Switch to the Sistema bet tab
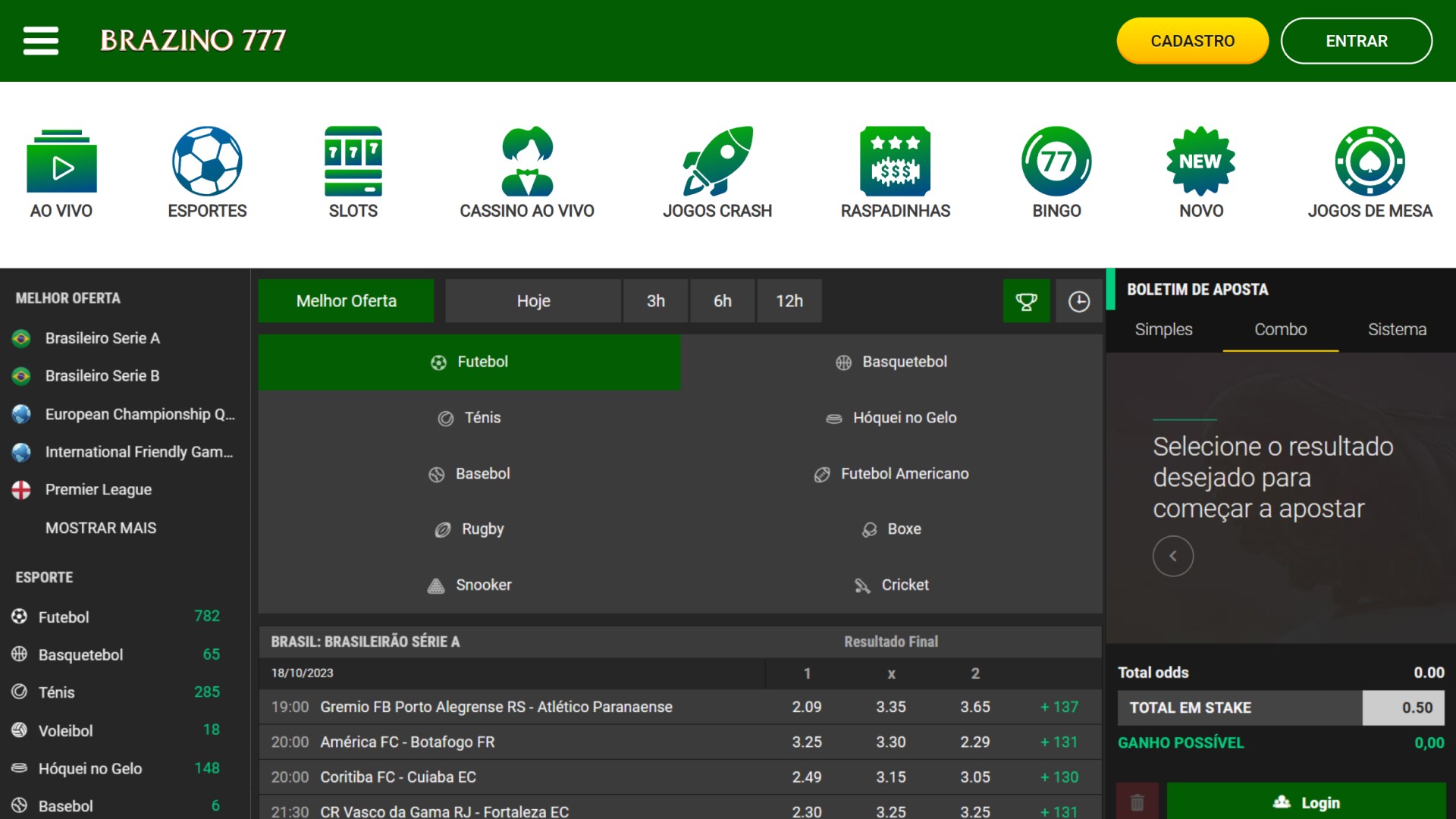The height and width of the screenshot is (819, 1456). [x=1397, y=329]
